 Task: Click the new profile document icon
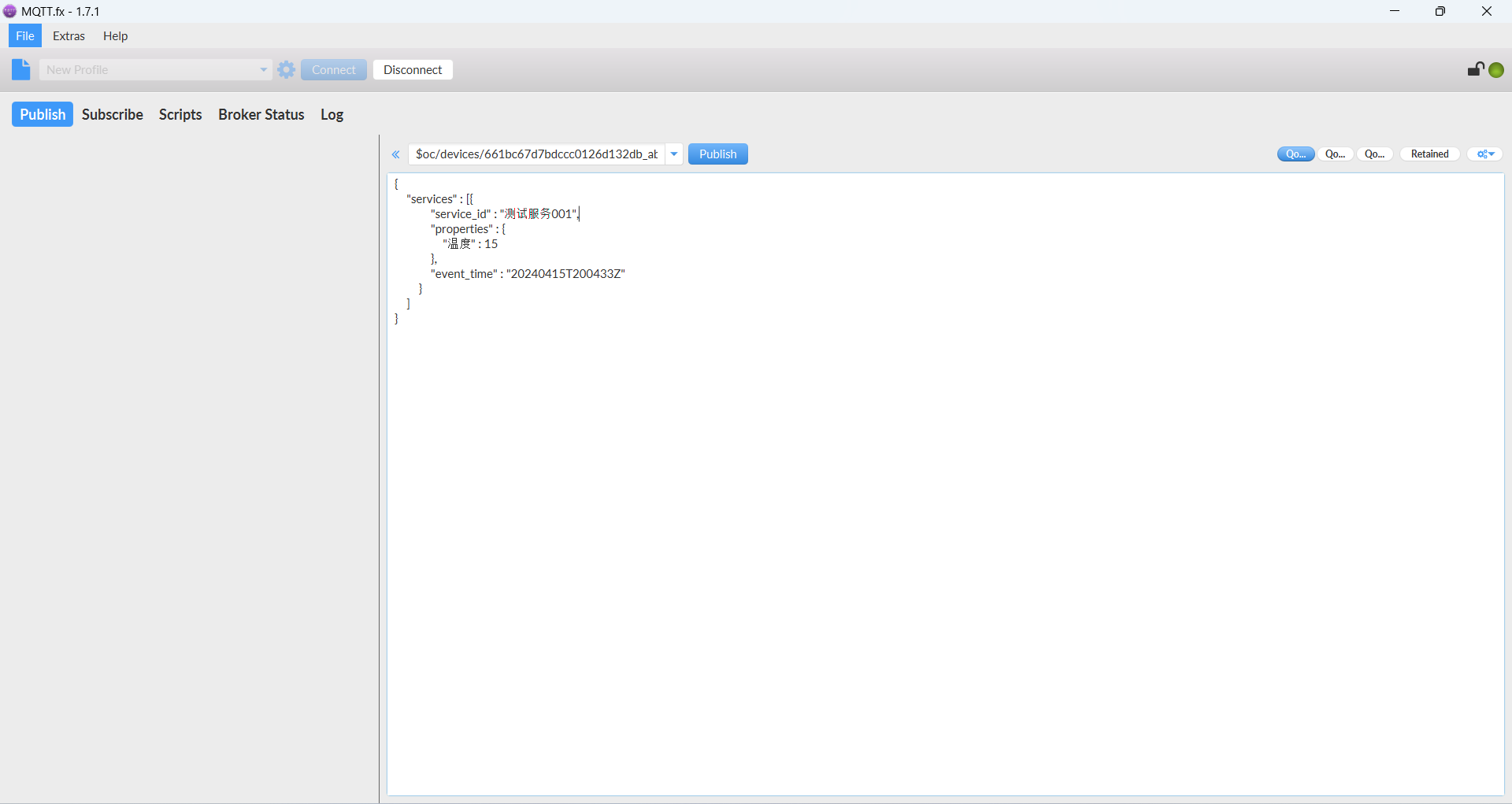click(x=20, y=69)
